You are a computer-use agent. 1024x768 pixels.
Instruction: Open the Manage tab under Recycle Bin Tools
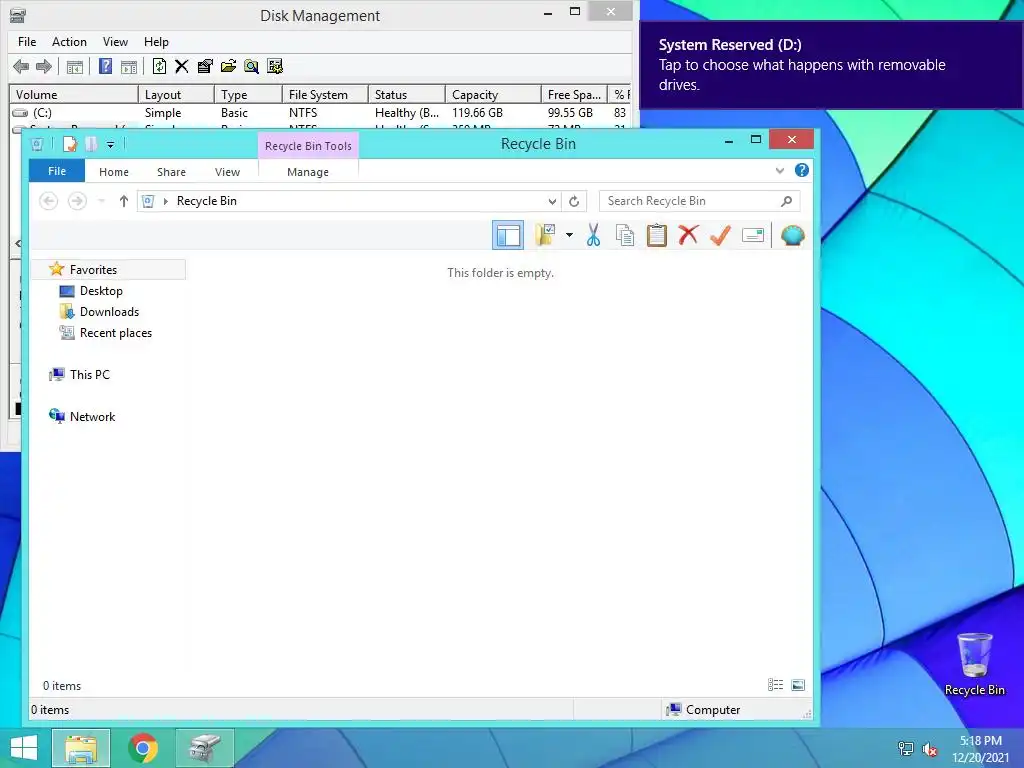click(308, 172)
